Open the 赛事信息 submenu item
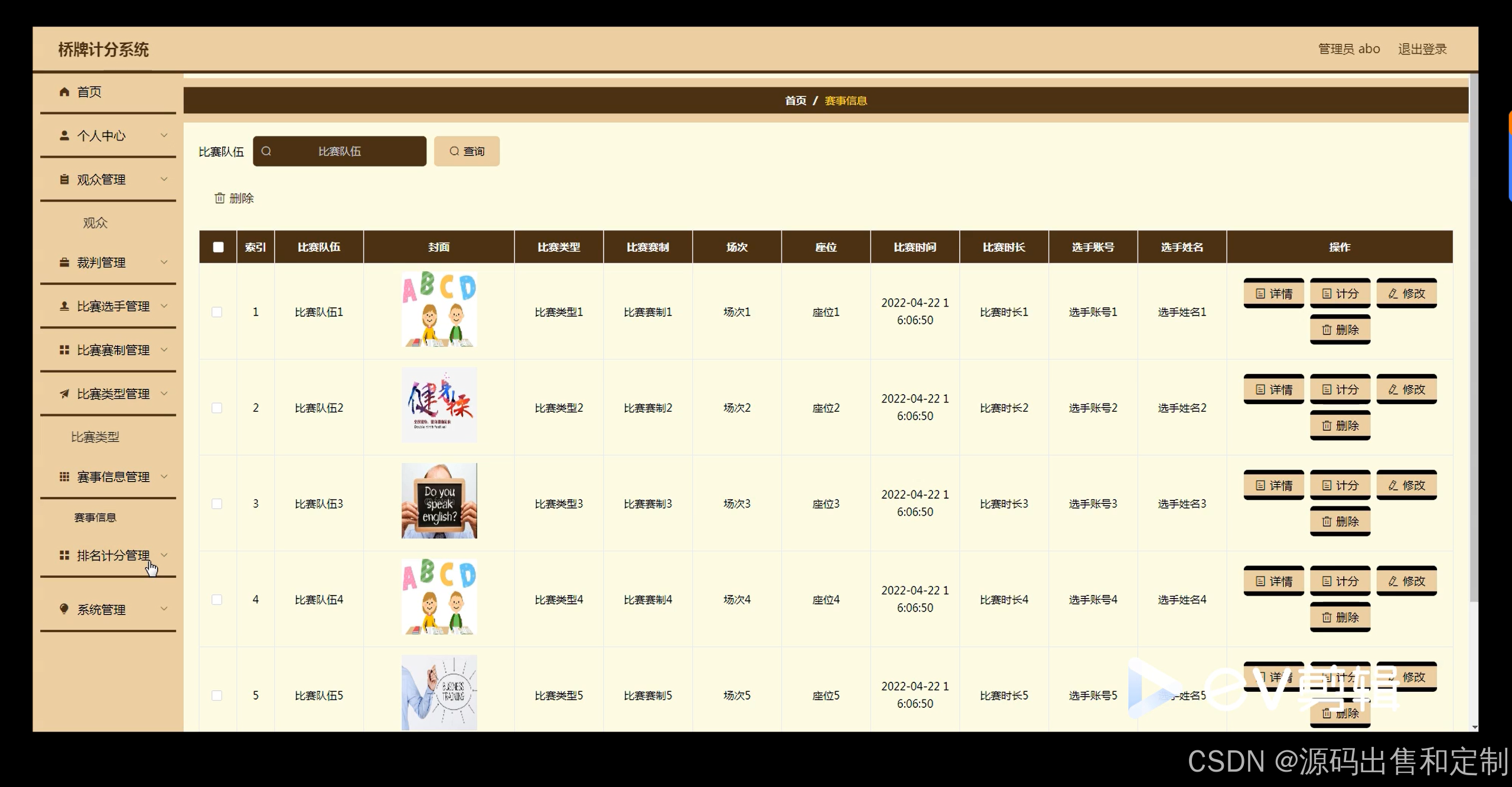This screenshot has height=787, width=1512. pos(95,518)
